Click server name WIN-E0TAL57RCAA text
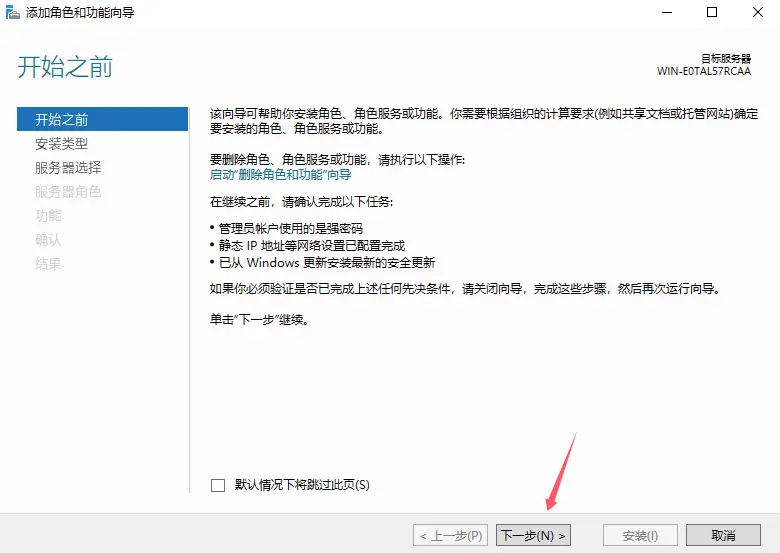Screen dimensions: 780x553 pyautogui.click(x=704, y=71)
